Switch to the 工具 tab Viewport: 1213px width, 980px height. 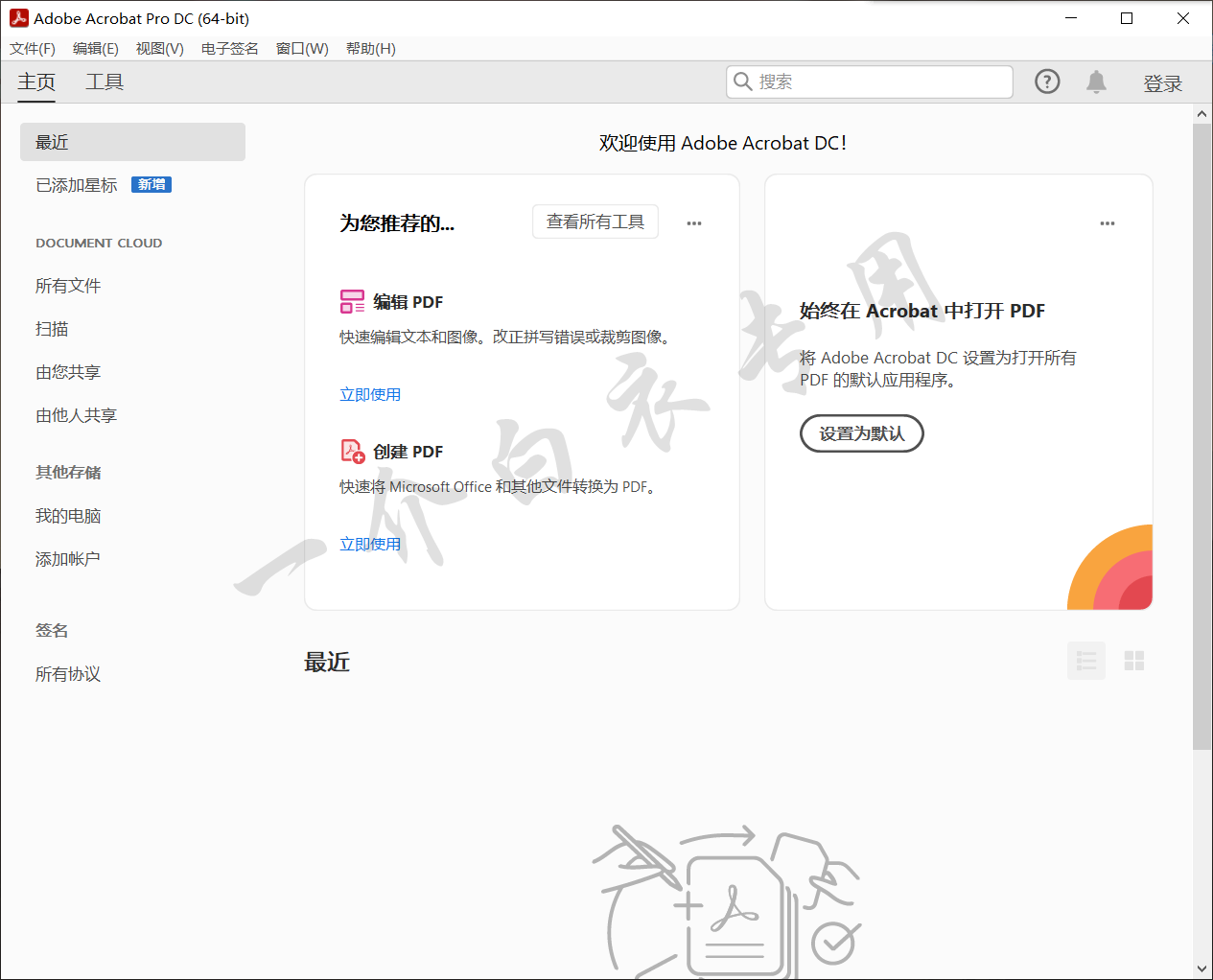click(105, 82)
